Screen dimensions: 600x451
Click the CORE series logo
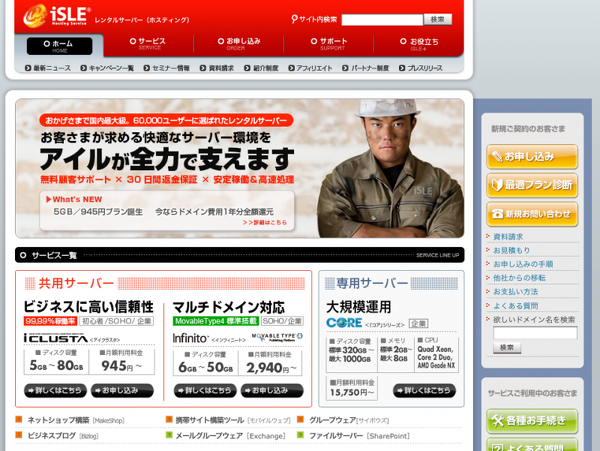coord(344,323)
